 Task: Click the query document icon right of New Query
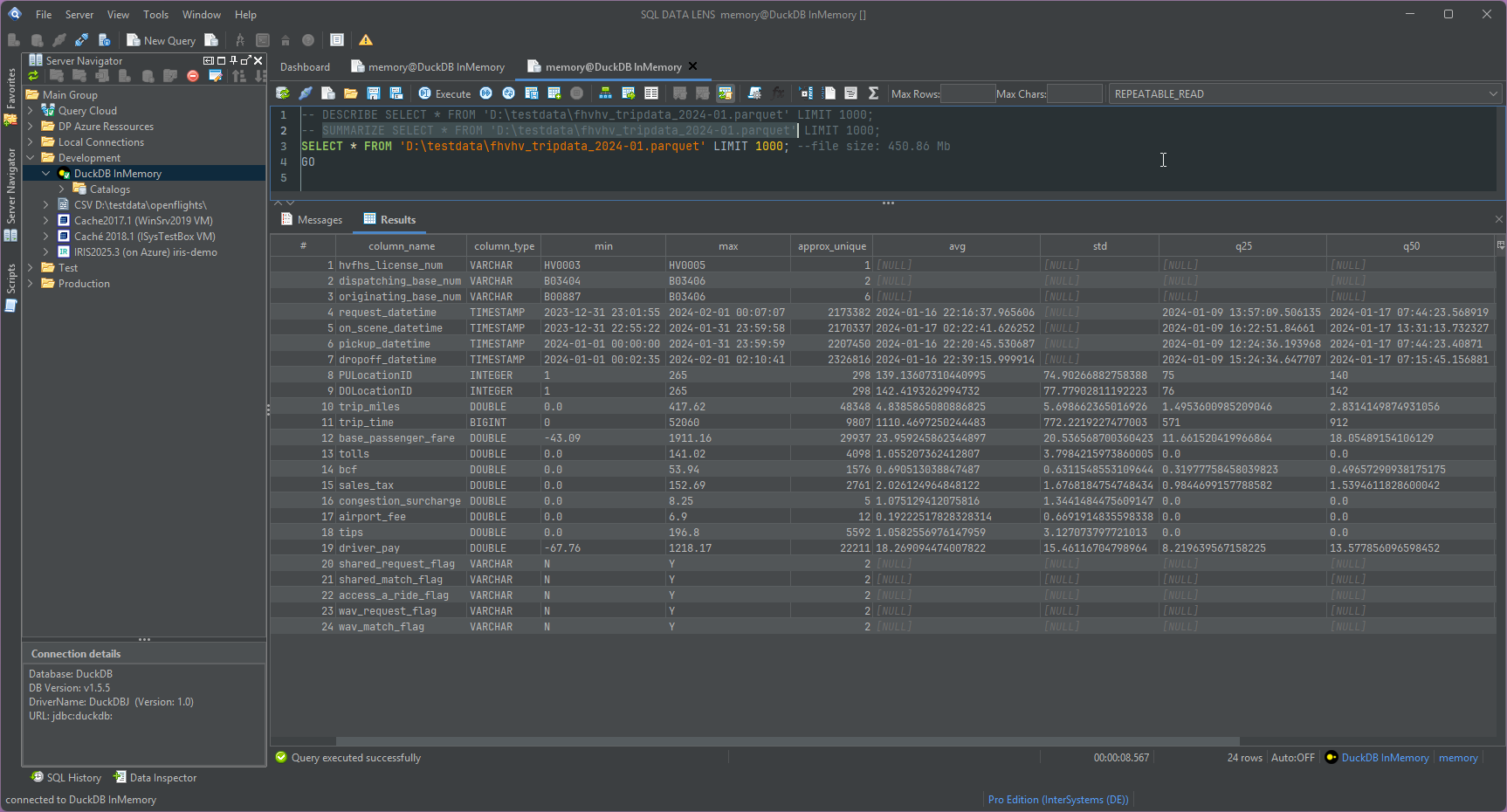coord(211,40)
